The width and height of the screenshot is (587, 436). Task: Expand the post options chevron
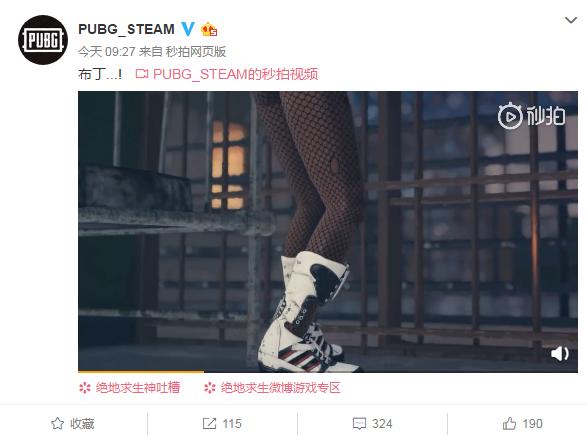pyautogui.click(x=571, y=20)
